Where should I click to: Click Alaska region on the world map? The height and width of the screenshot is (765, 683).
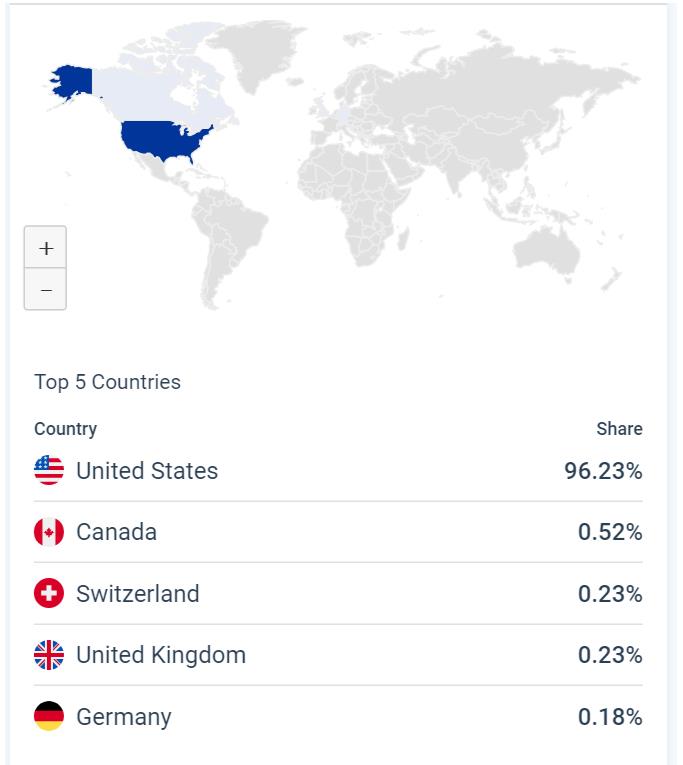click(x=73, y=80)
